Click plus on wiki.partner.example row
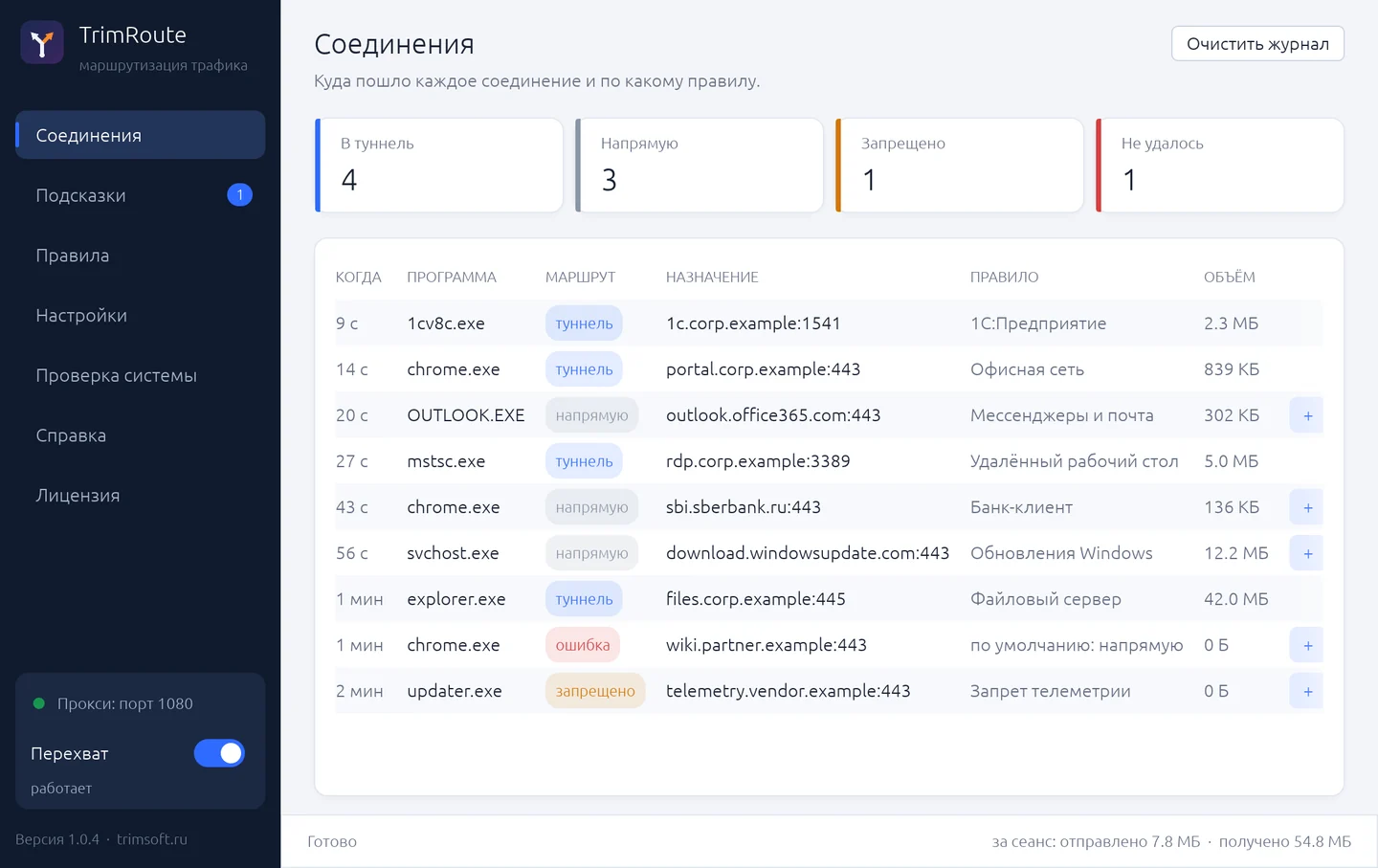Image resolution: width=1378 pixels, height=868 pixels. (1307, 645)
